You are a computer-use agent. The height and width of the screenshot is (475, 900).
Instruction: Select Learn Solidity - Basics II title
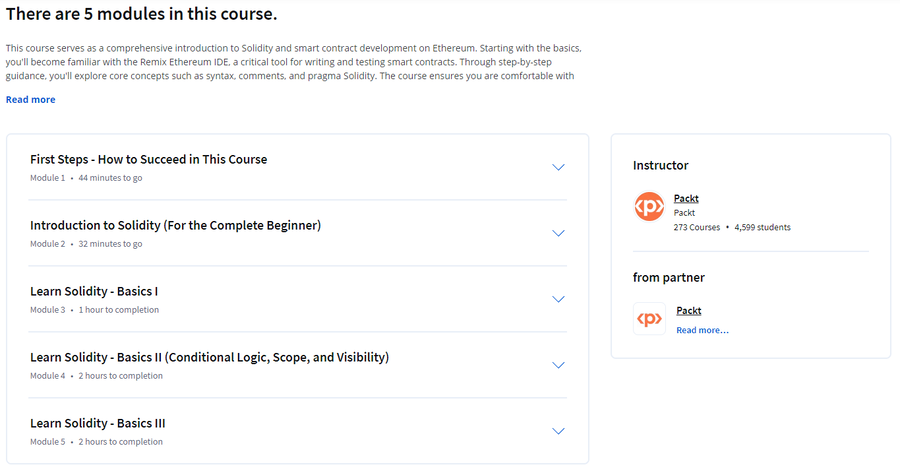coord(210,357)
